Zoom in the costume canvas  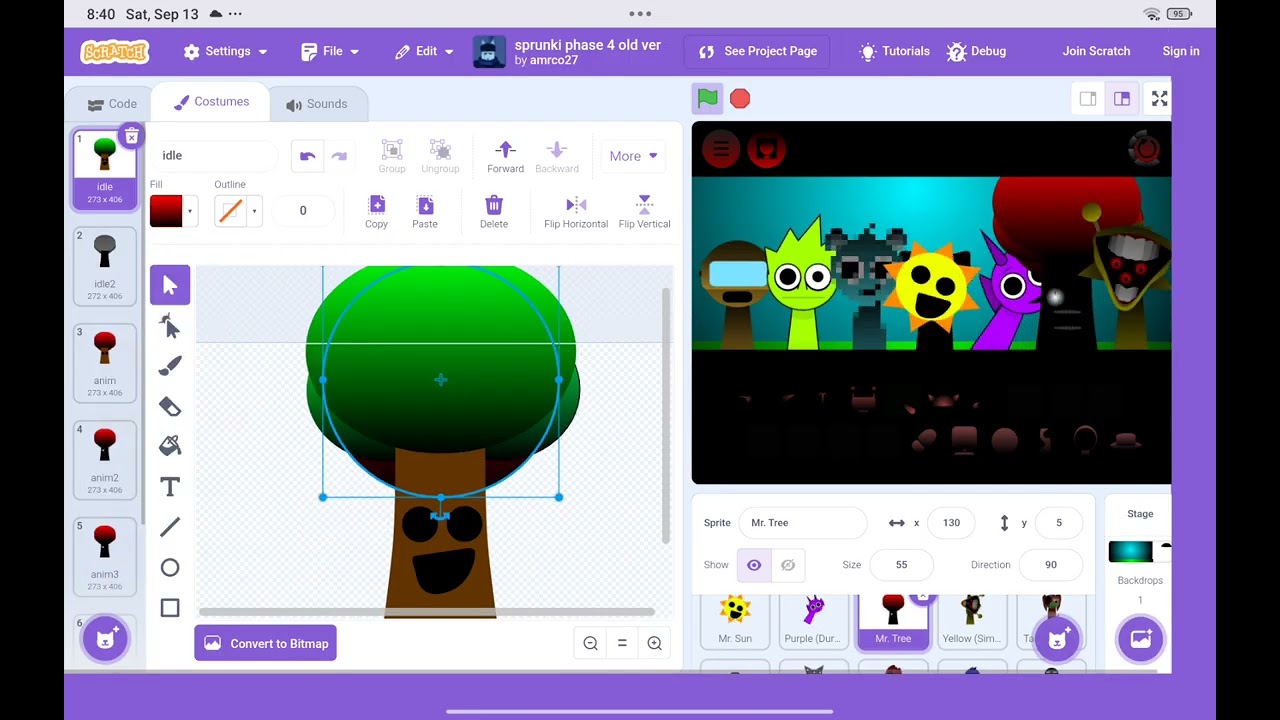point(654,643)
